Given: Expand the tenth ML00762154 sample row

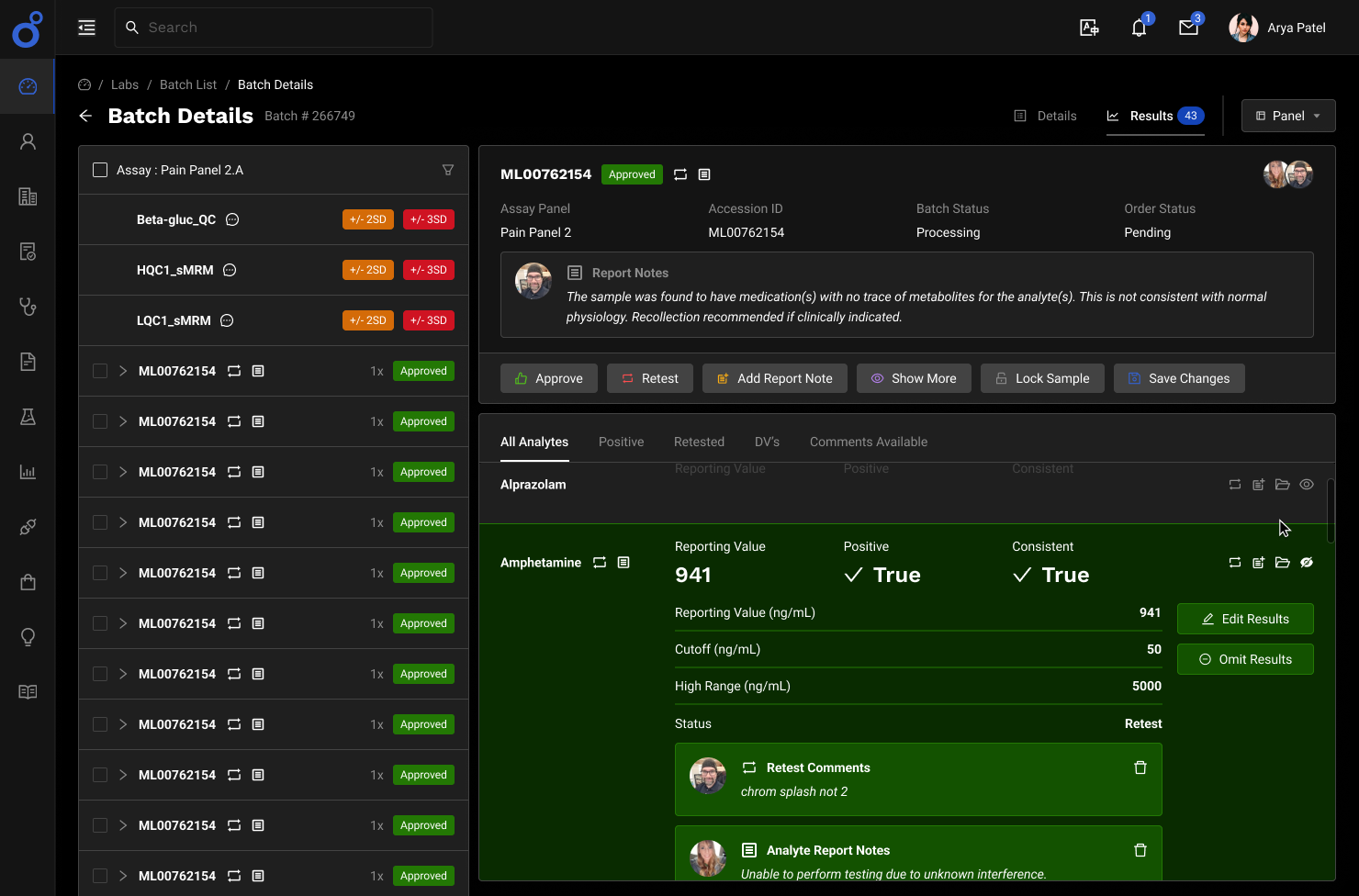Looking at the screenshot, I should pyautogui.click(x=123, y=825).
